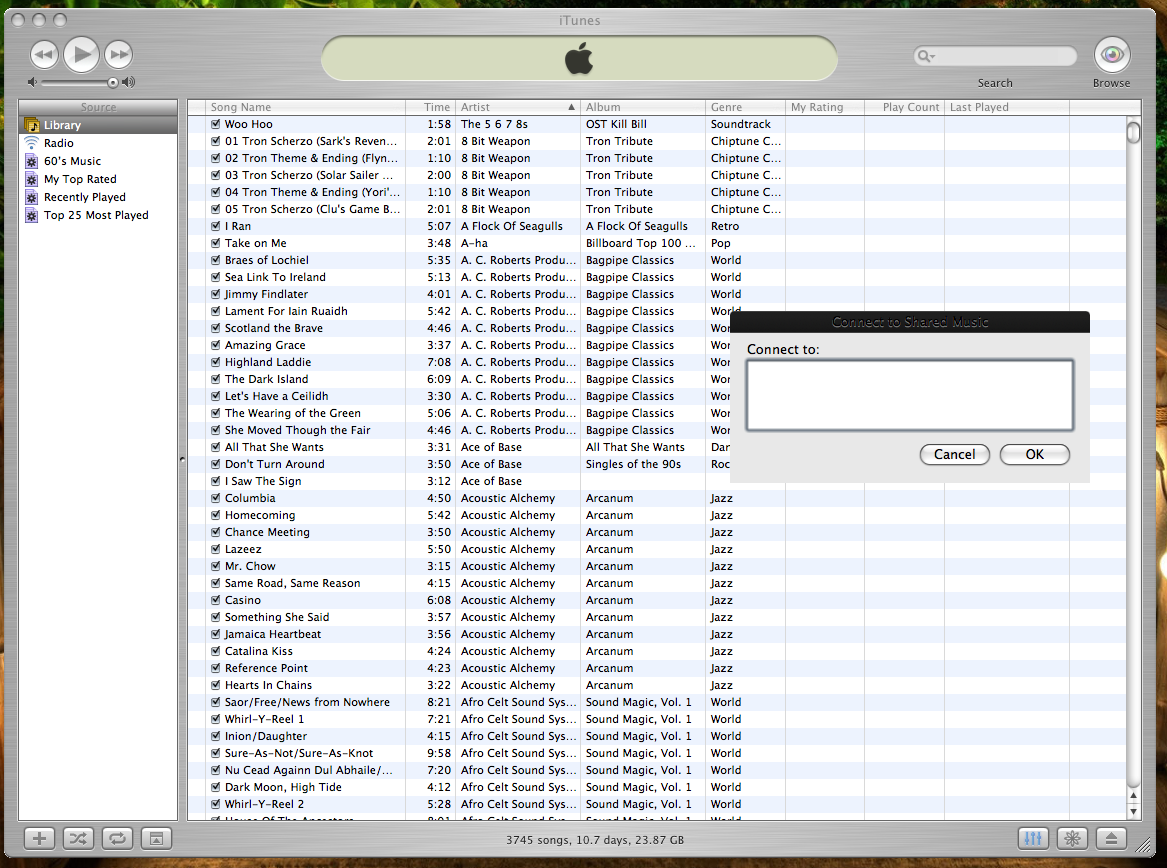The height and width of the screenshot is (868, 1167).
Task: Click the status bar song count text
Action: pyautogui.click(x=595, y=840)
